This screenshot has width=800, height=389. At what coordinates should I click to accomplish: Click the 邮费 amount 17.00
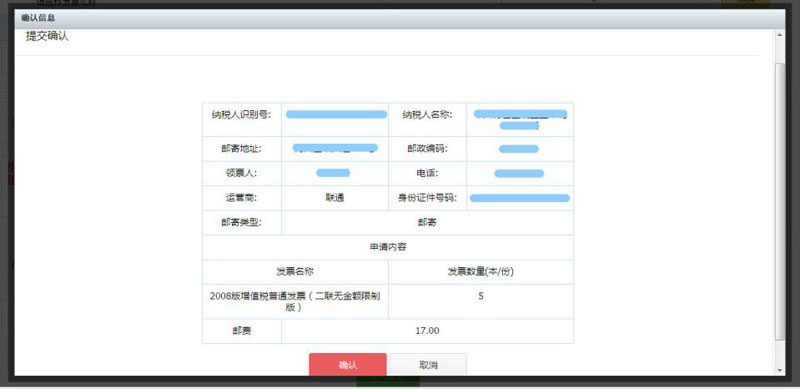(427, 331)
